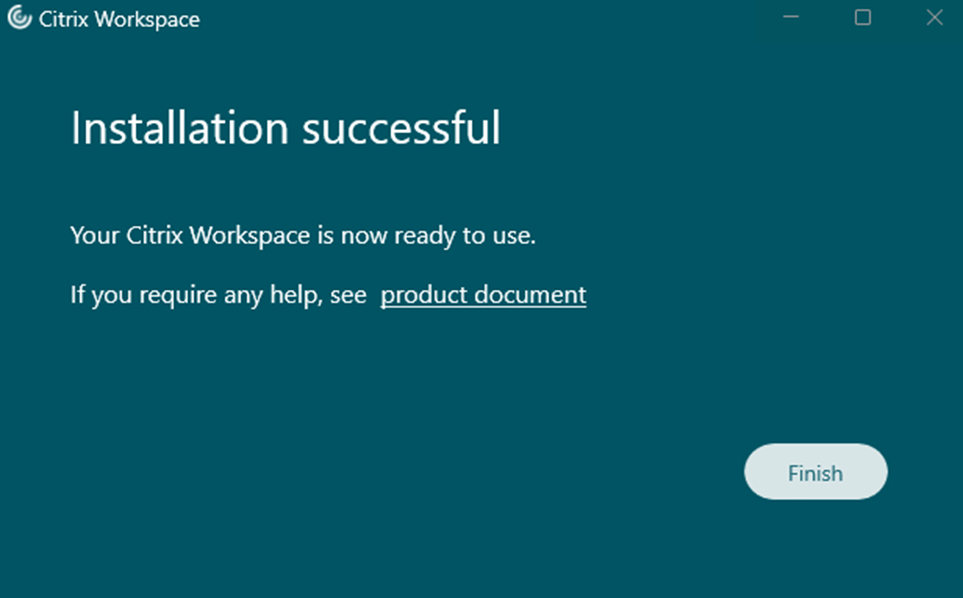This screenshot has width=963, height=598.
Task: Click the Installation successful heading
Action: pos(285,128)
